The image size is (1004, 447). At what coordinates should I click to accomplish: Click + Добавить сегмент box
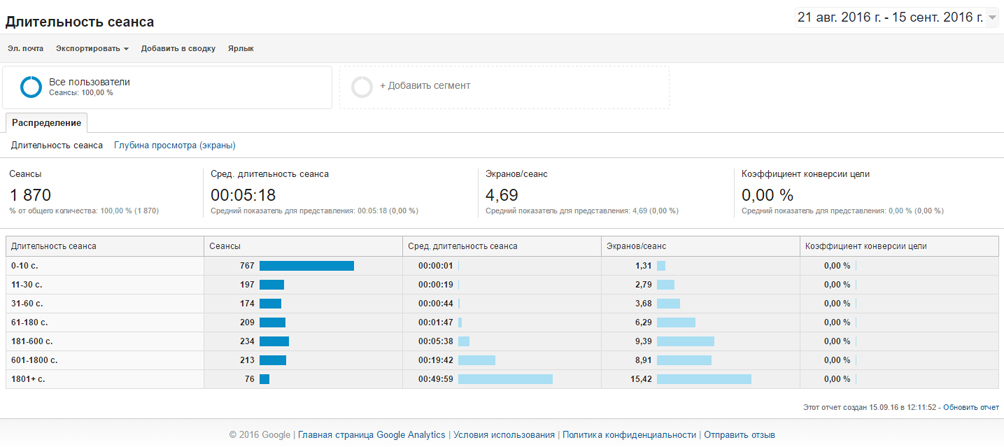[505, 86]
